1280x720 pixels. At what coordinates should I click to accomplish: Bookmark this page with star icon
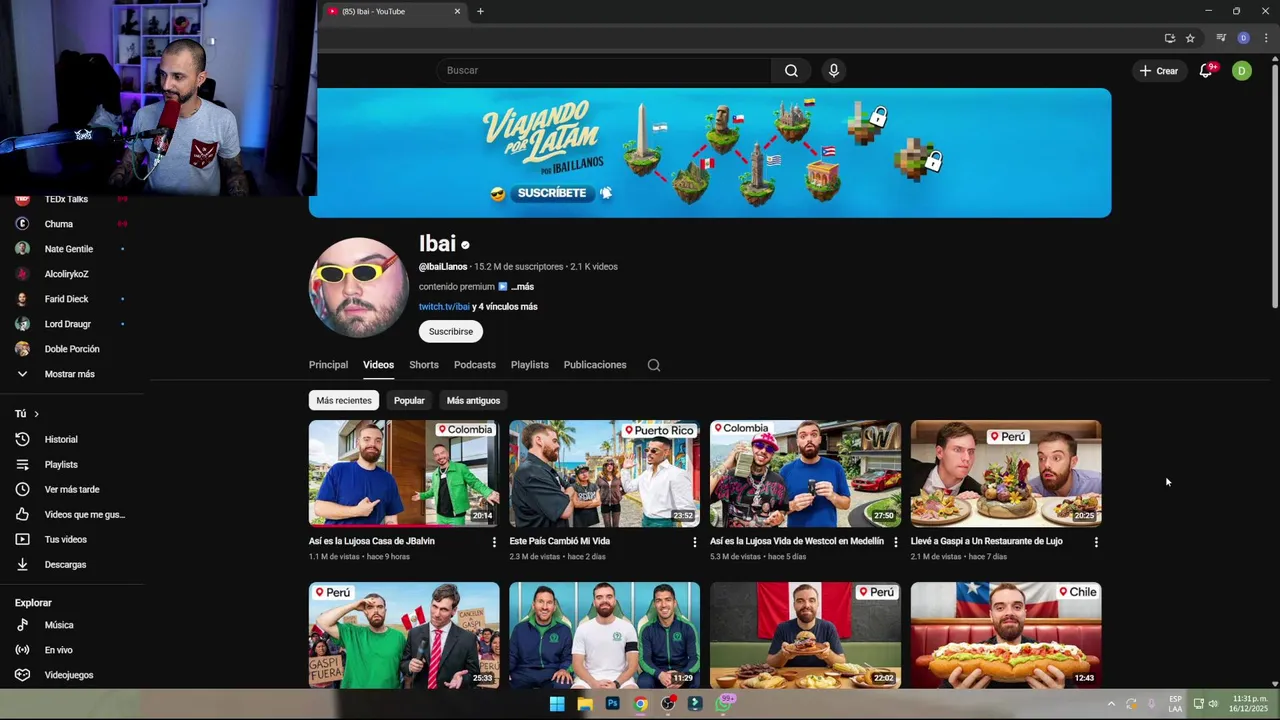pyautogui.click(x=1190, y=38)
